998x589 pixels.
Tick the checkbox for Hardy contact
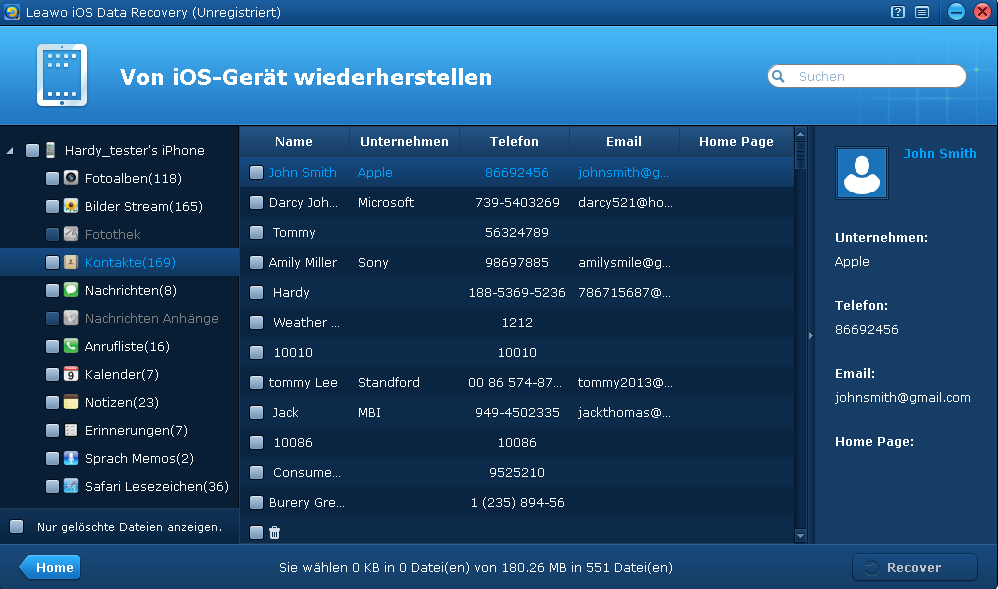257,292
